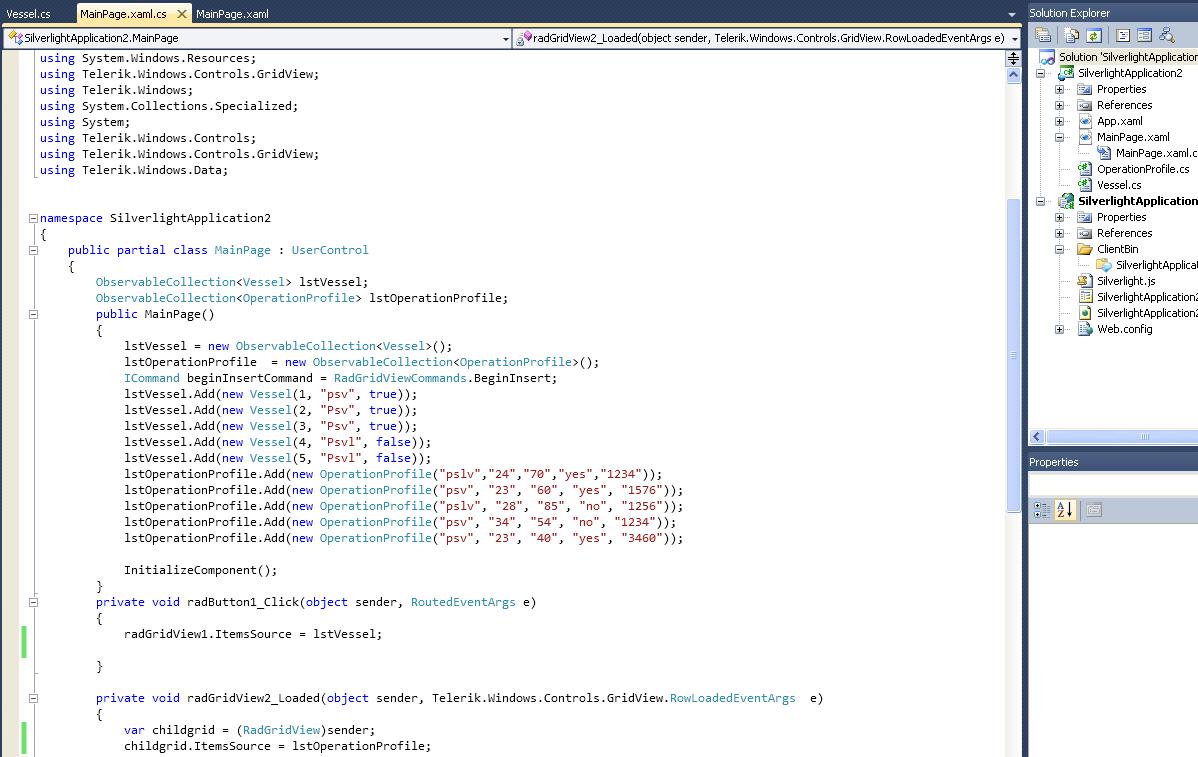This screenshot has width=1198, height=757.
Task: Click the View Code toolbar icon
Action: click(x=1123, y=35)
